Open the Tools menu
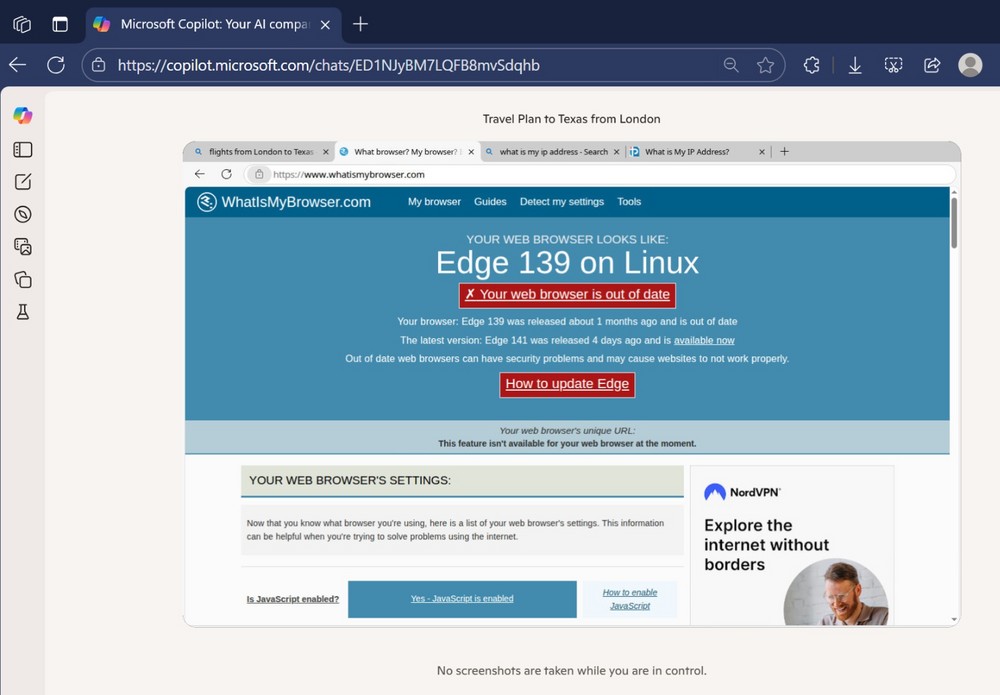This screenshot has height=695, width=1000. (629, 201)
